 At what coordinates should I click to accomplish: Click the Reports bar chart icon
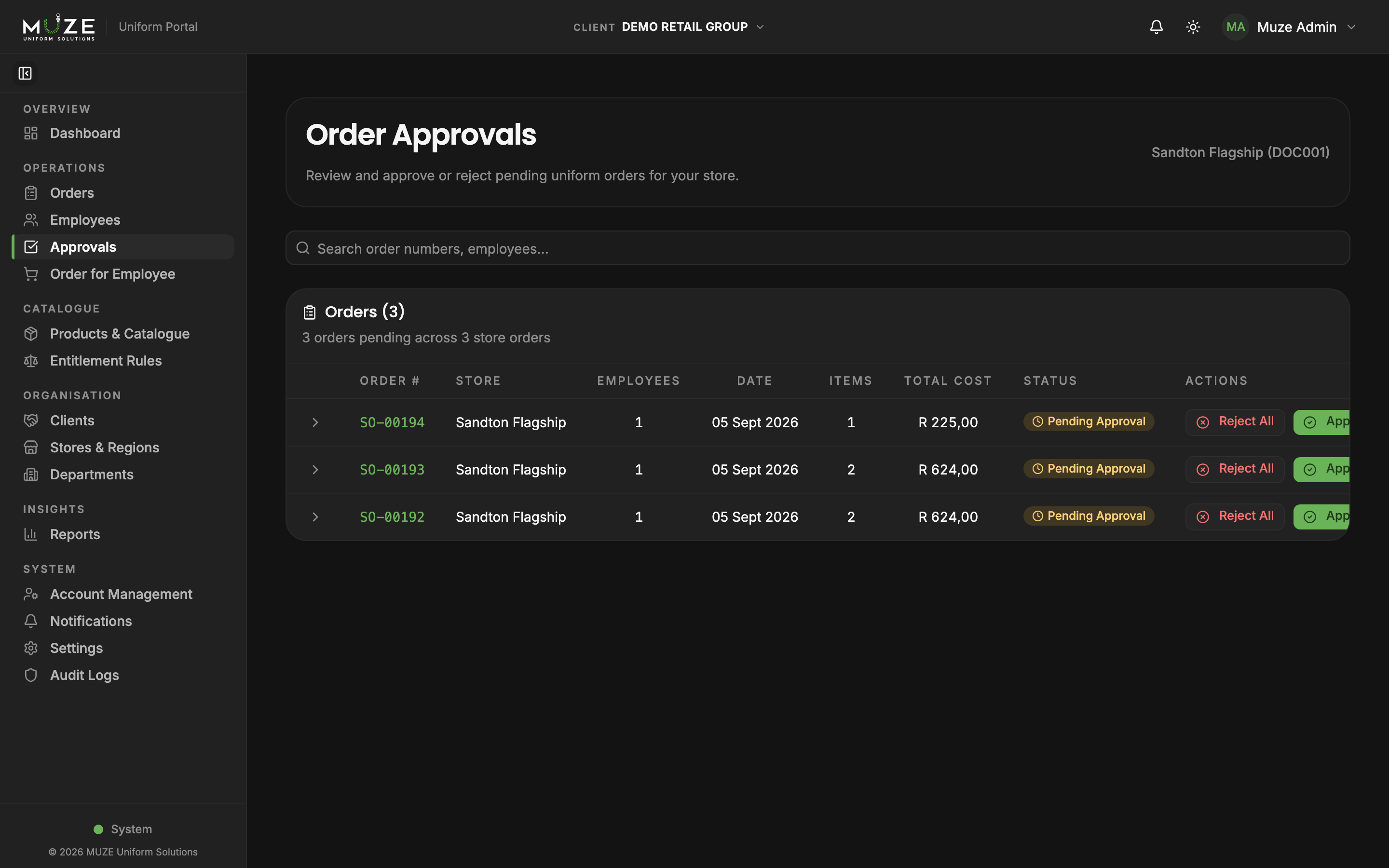31,534
